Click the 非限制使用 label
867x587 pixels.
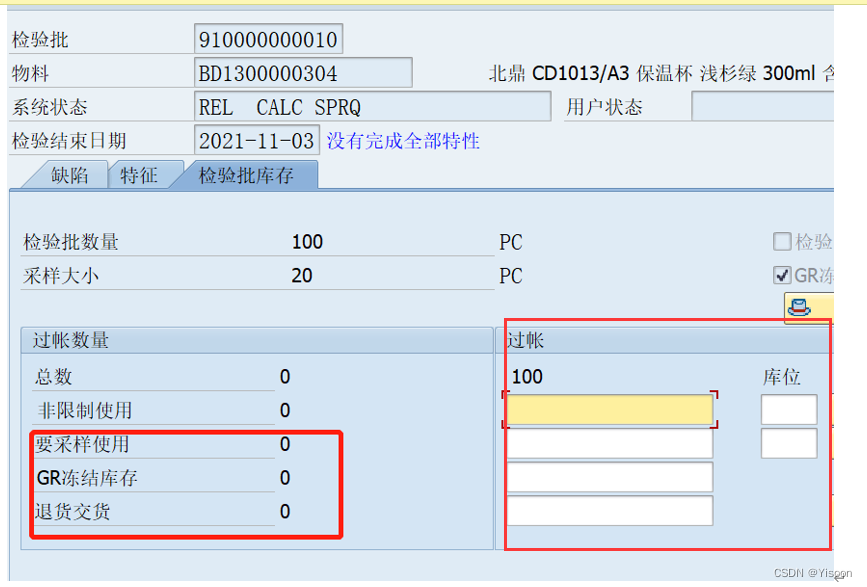[x=84, y=411]
